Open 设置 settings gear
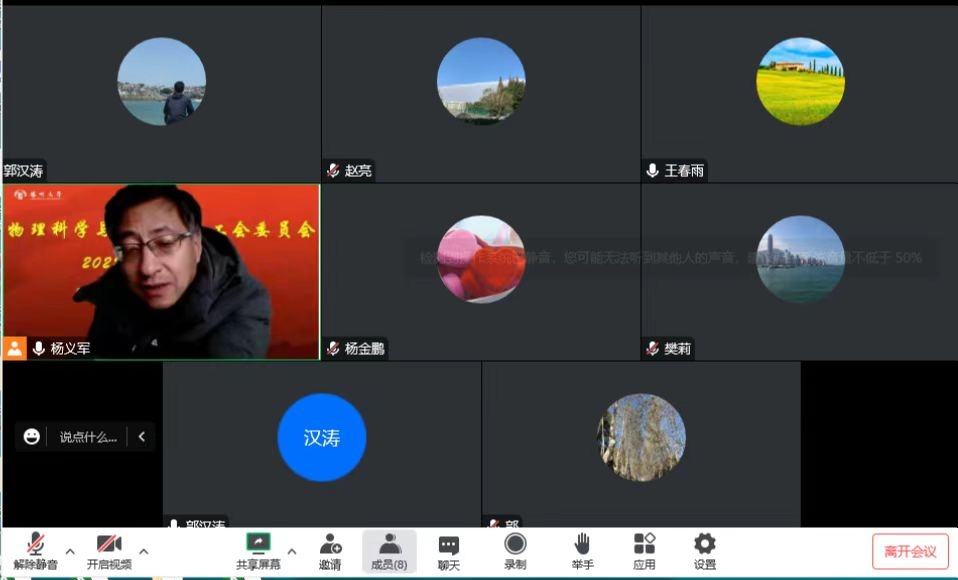 pyautogui.click(x=705, y=545)
